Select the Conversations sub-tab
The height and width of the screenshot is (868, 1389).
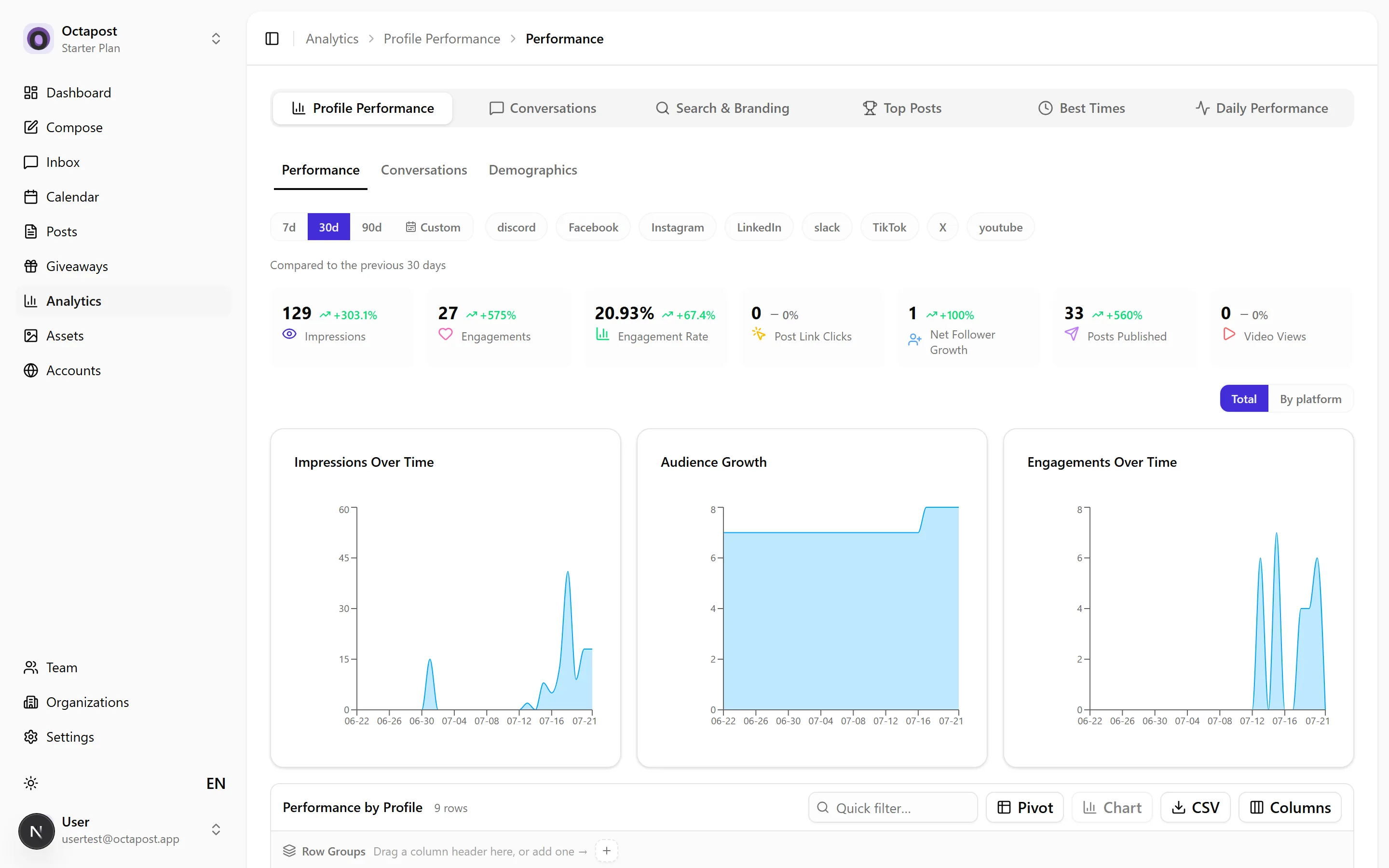tap(423, 170)
